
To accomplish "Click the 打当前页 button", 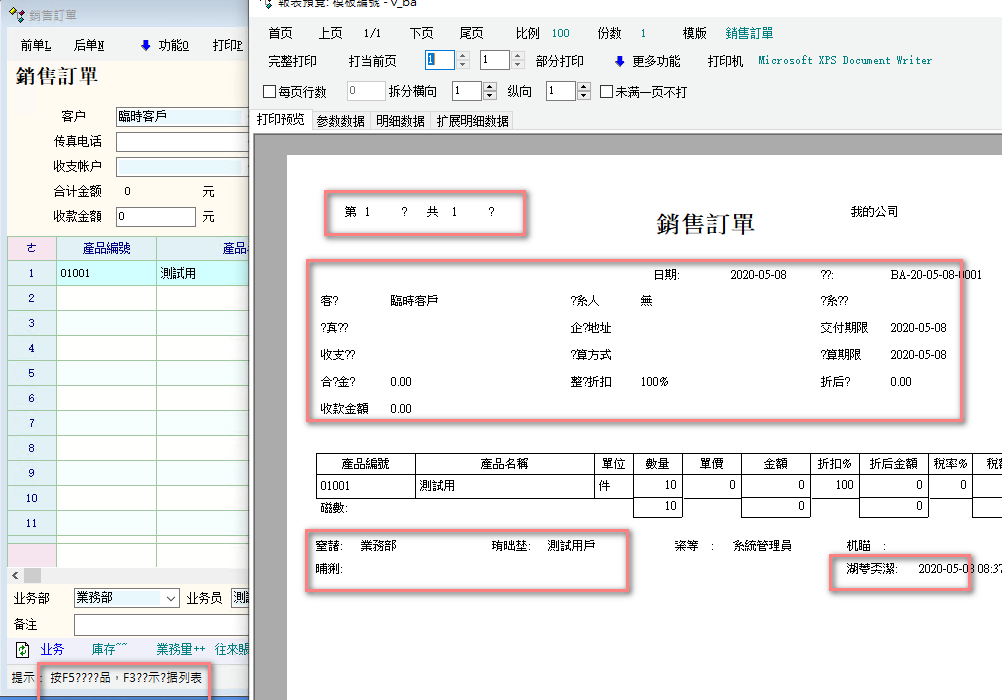I will coord(372,61).
